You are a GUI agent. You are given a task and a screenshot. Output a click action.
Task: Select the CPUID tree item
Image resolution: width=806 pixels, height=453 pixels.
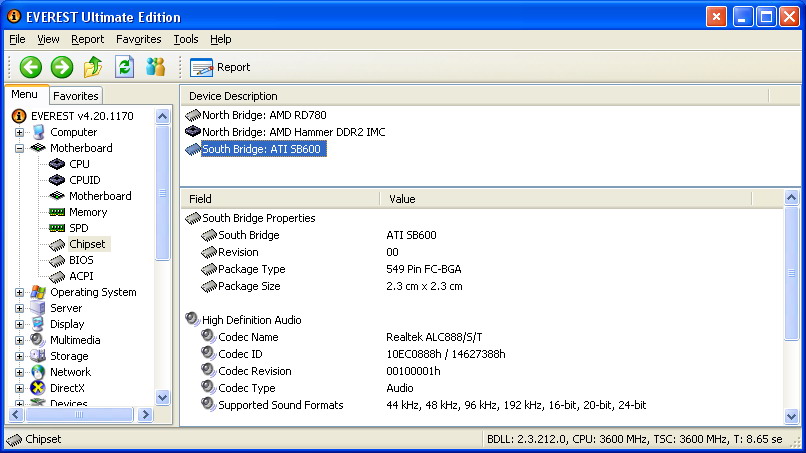click(x=85, y=180)
